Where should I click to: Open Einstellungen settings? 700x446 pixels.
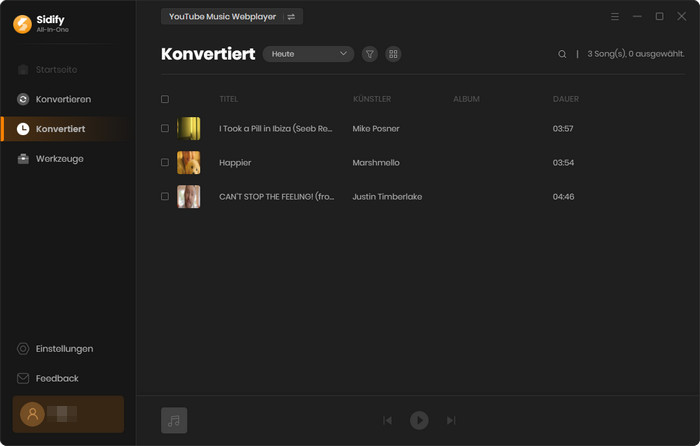(55, 349)
